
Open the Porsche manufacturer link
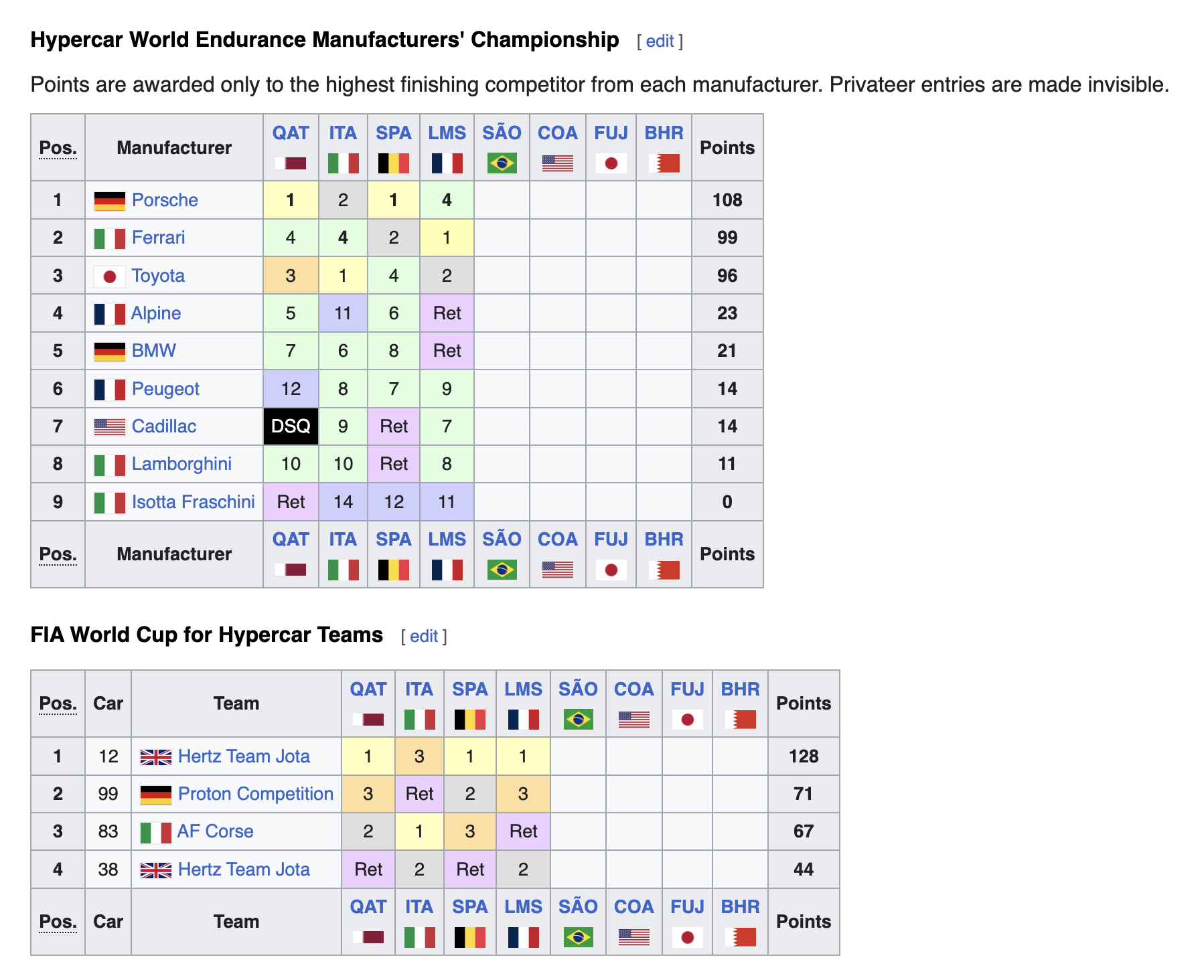coord(165,200)
